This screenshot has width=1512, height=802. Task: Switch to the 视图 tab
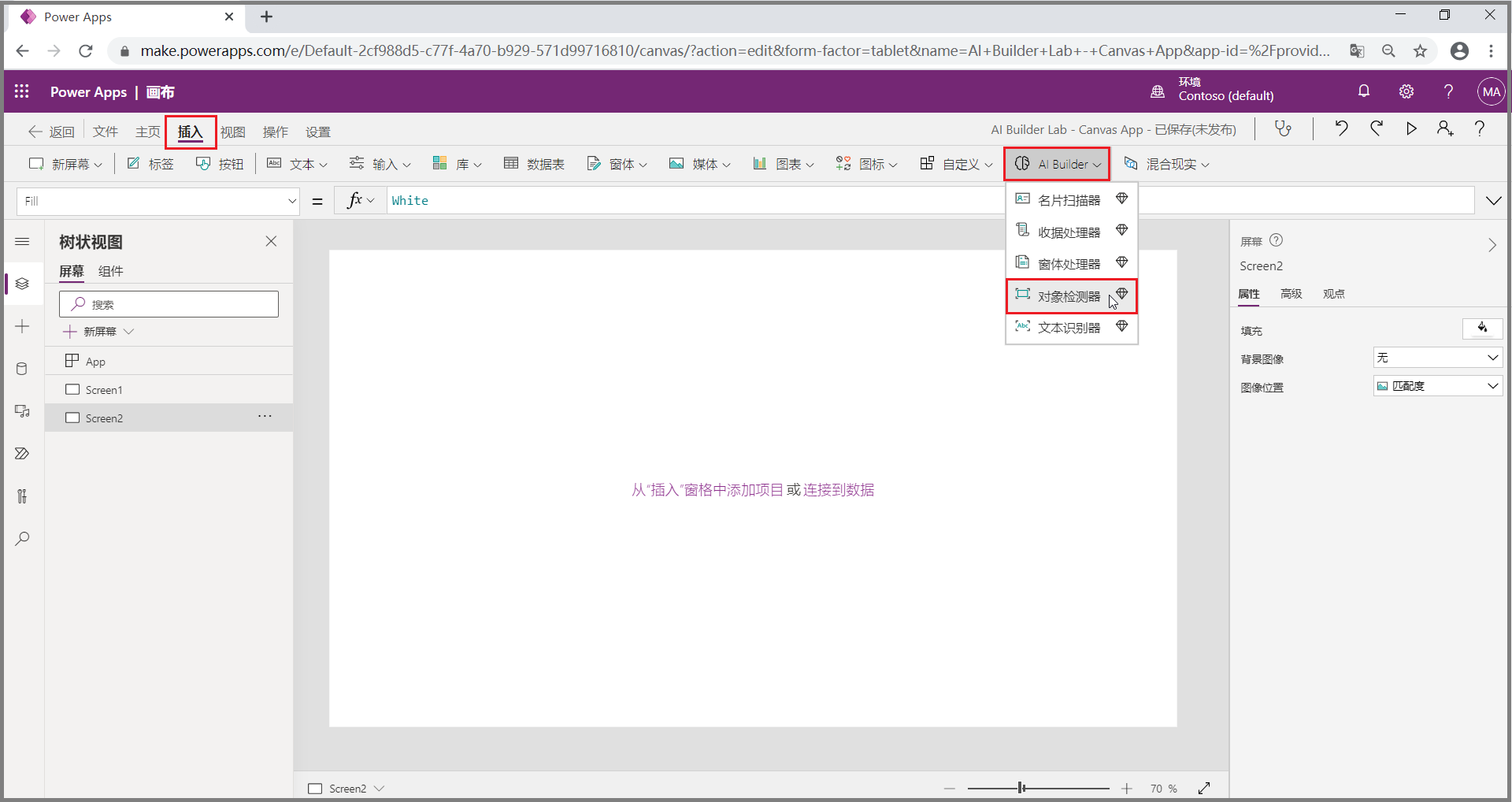tap(233, 132)
